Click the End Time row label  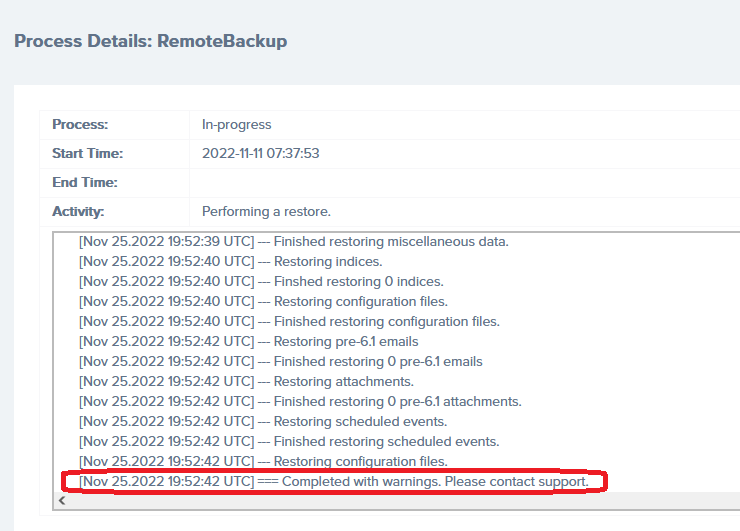pyautogui.click(x=84, y=183)
